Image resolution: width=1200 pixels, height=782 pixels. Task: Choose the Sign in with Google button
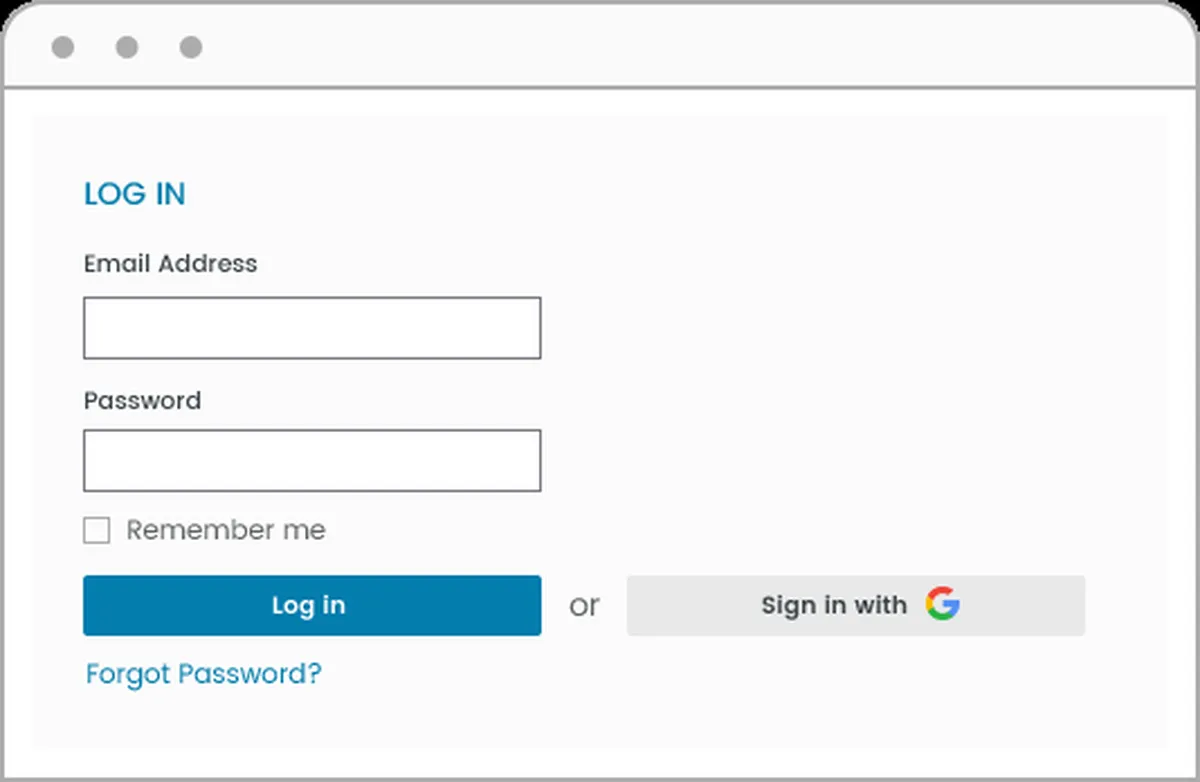(x=855, y=605)
